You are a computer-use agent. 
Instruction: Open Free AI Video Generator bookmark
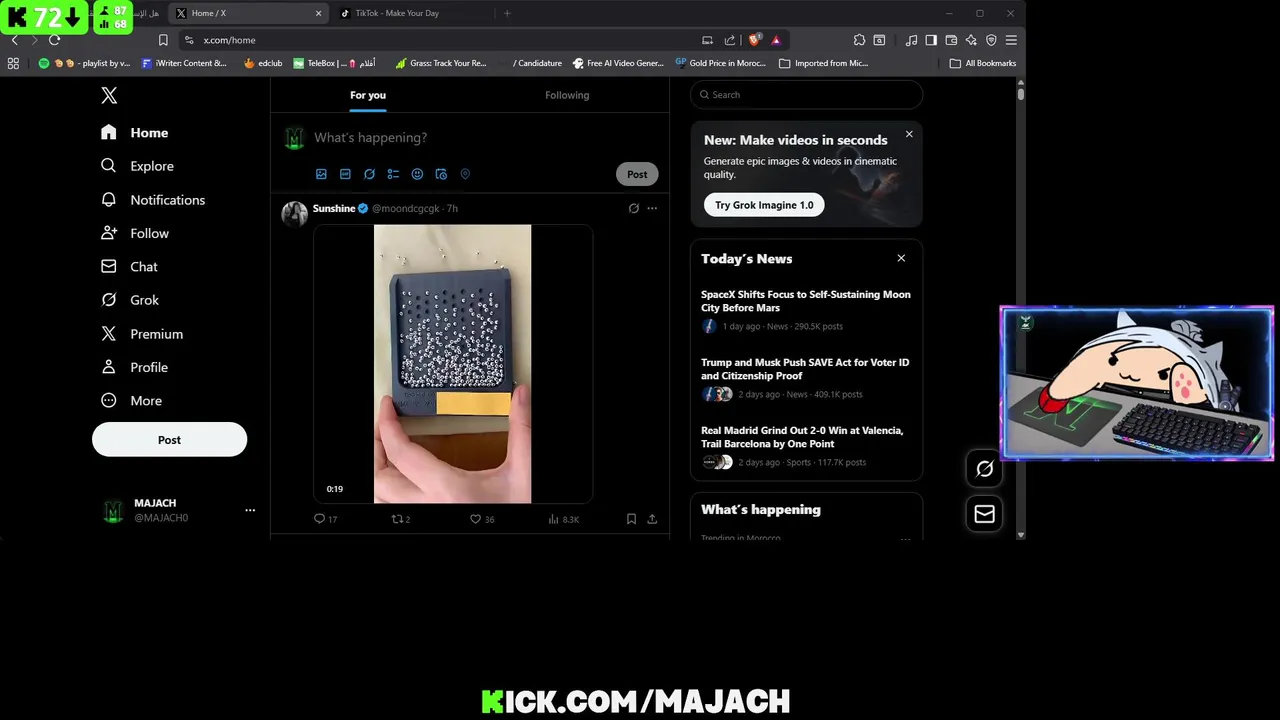click(618, 63)
